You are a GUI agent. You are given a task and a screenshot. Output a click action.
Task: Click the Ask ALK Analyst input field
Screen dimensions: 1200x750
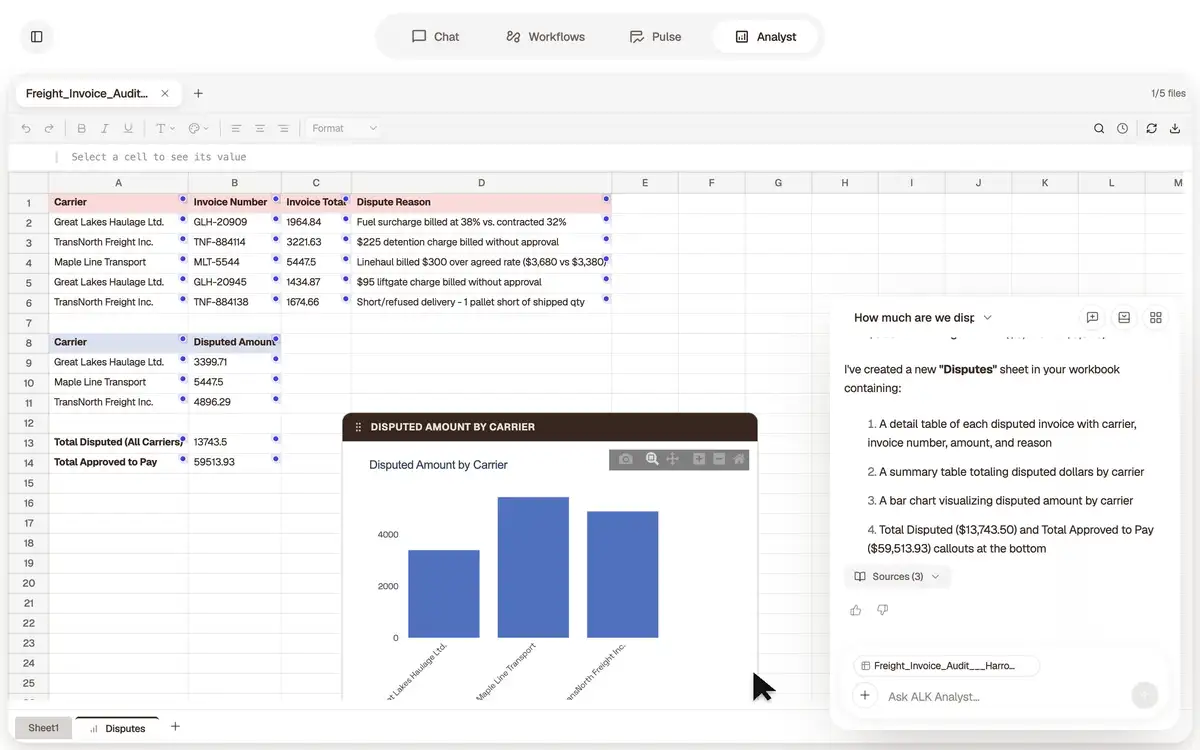pyautogui.click(x=1005, y=697)
